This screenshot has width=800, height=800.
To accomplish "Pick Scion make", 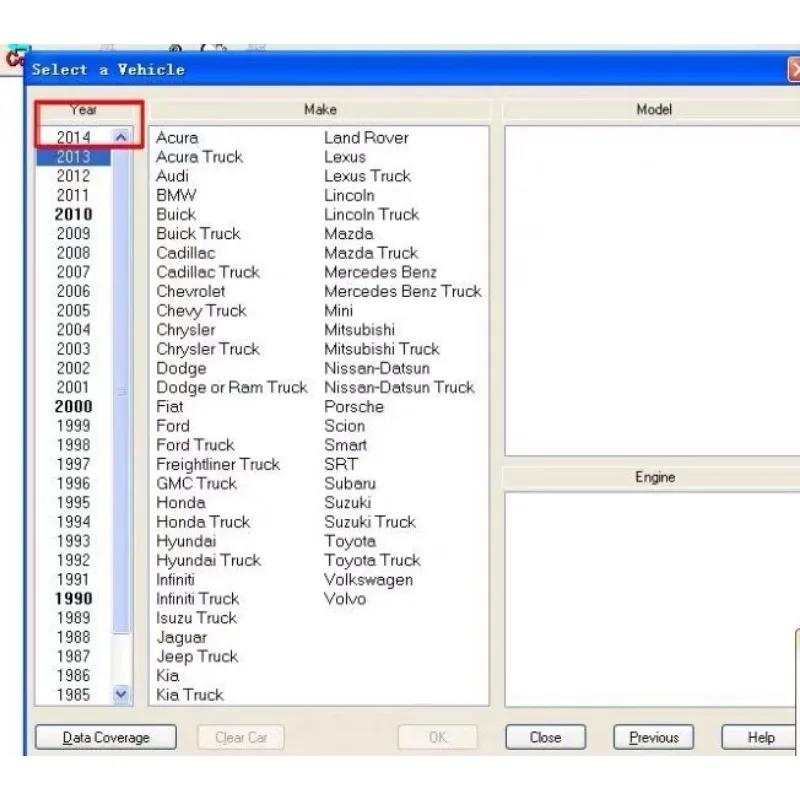I will point(345,426).
